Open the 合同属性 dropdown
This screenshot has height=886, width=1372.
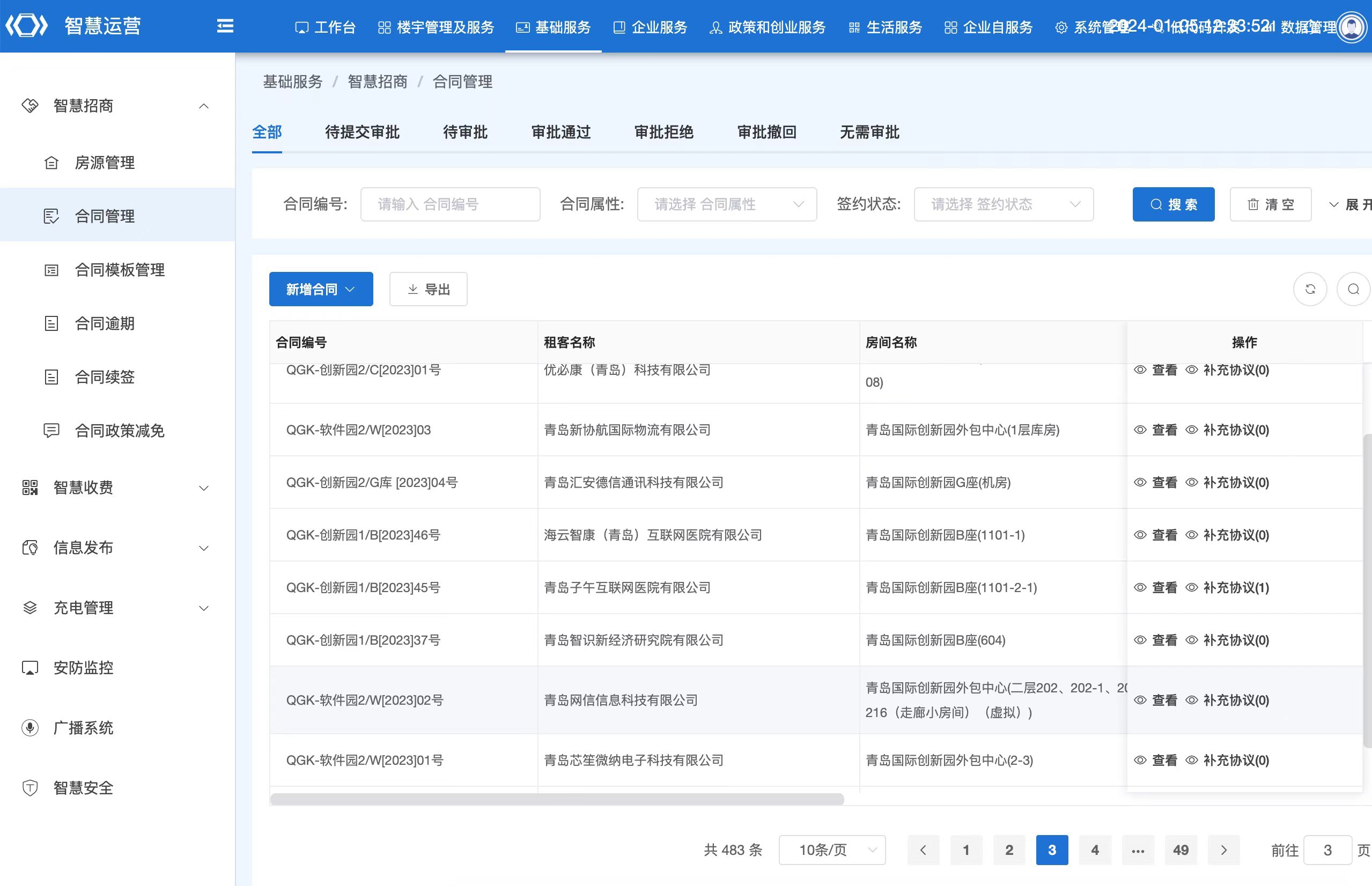727,204
